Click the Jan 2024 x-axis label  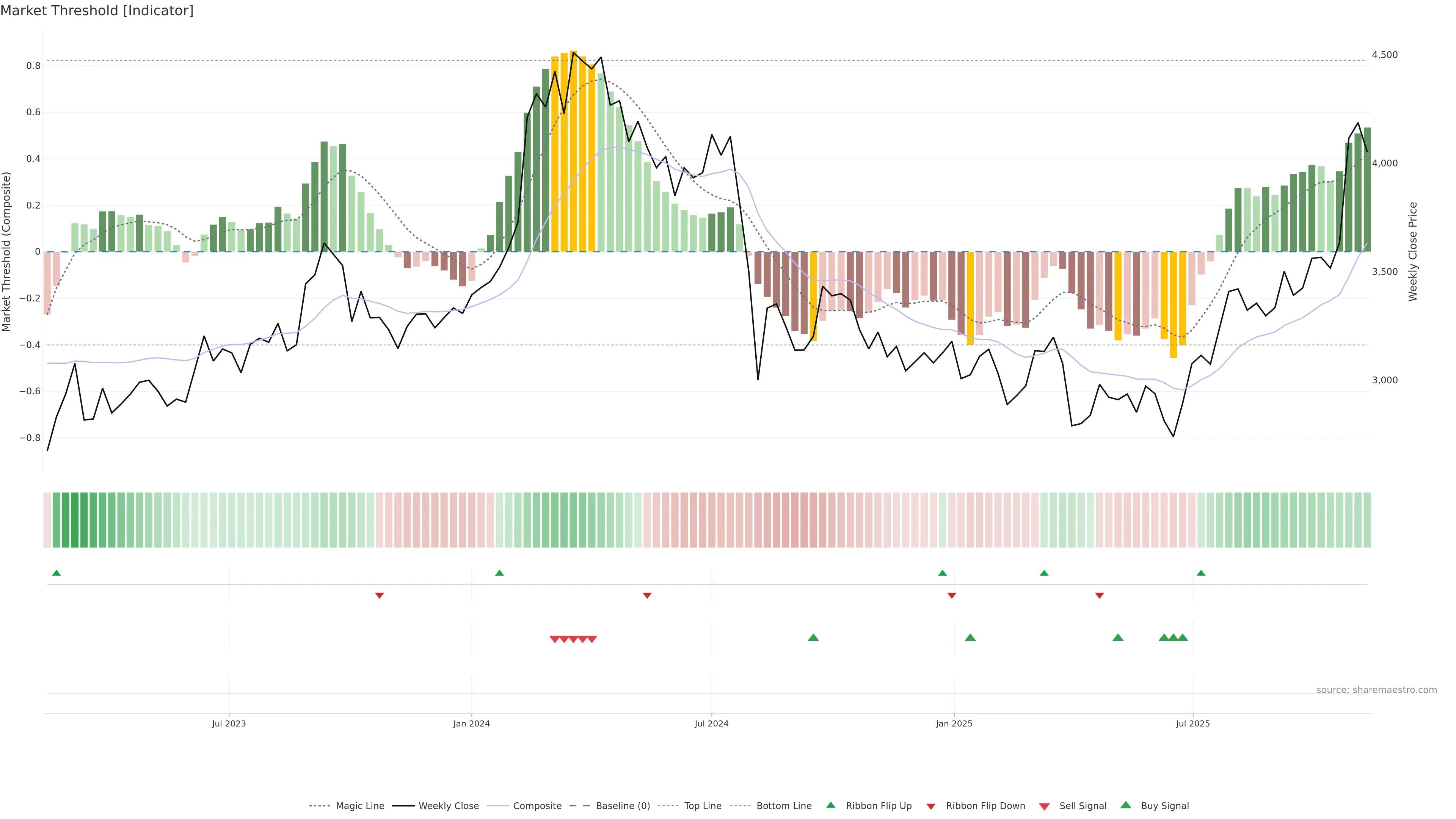(471, 723)
